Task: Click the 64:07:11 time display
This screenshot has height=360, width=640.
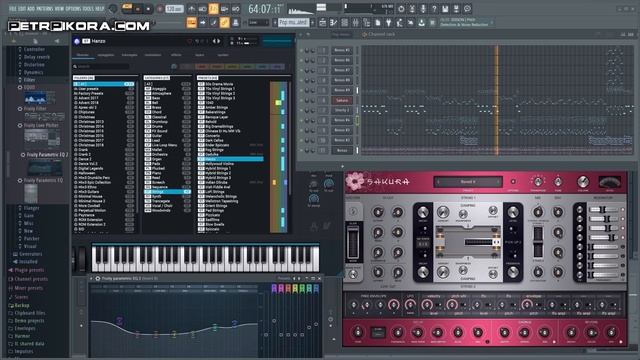Action: pos(265,9)
